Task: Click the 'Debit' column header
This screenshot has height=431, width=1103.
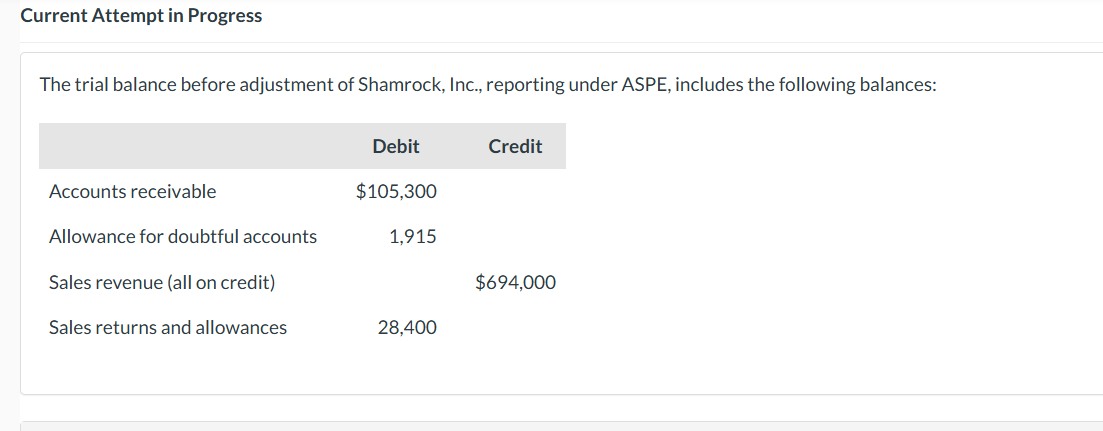Action: tap(395, 146)
